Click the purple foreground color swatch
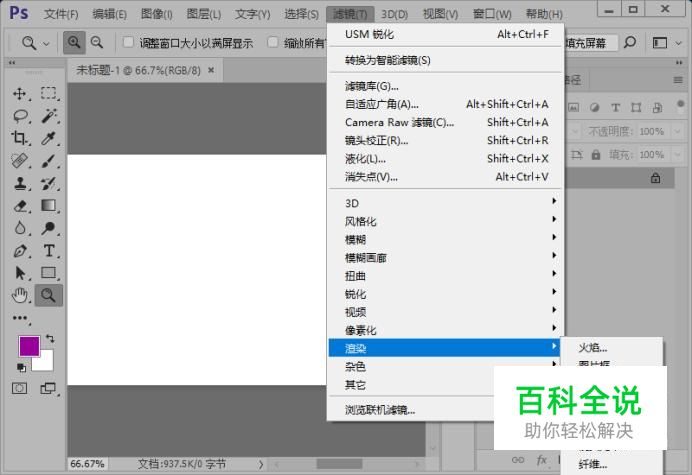Viewport: 692px width, 475px height. (29, 346)
